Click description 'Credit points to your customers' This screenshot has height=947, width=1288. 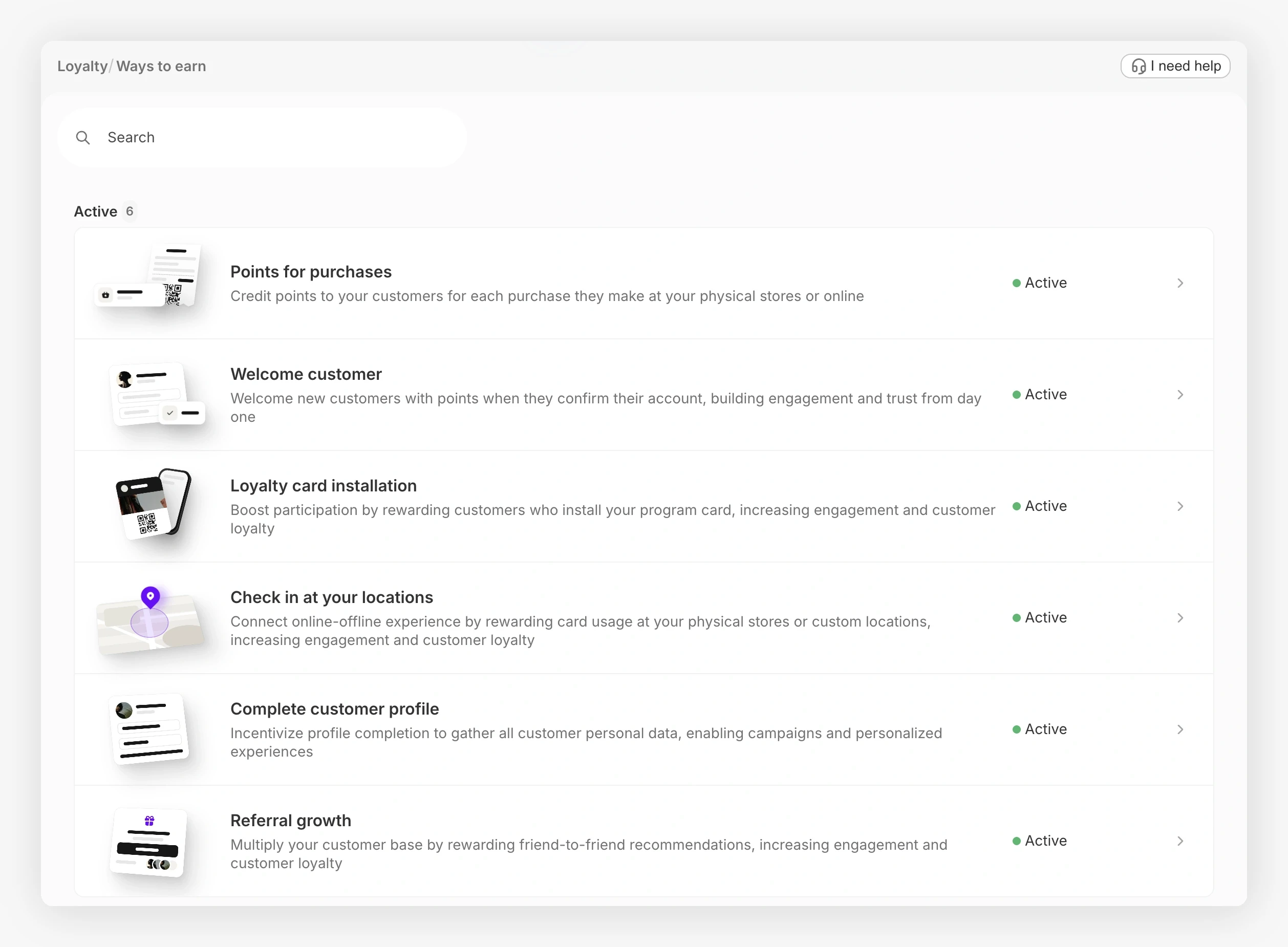[x=547, y=296]
